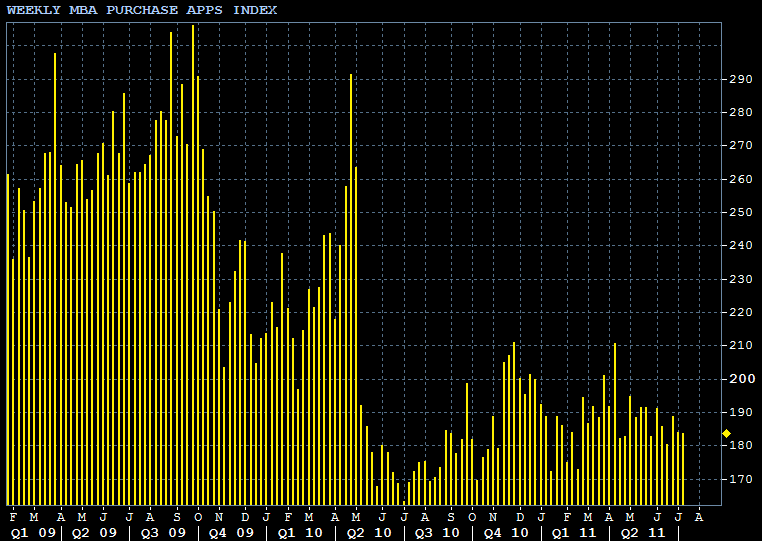Select the 250 label on the price axis
The height and width of the screenshot is (541, 762).
[740, 212]
